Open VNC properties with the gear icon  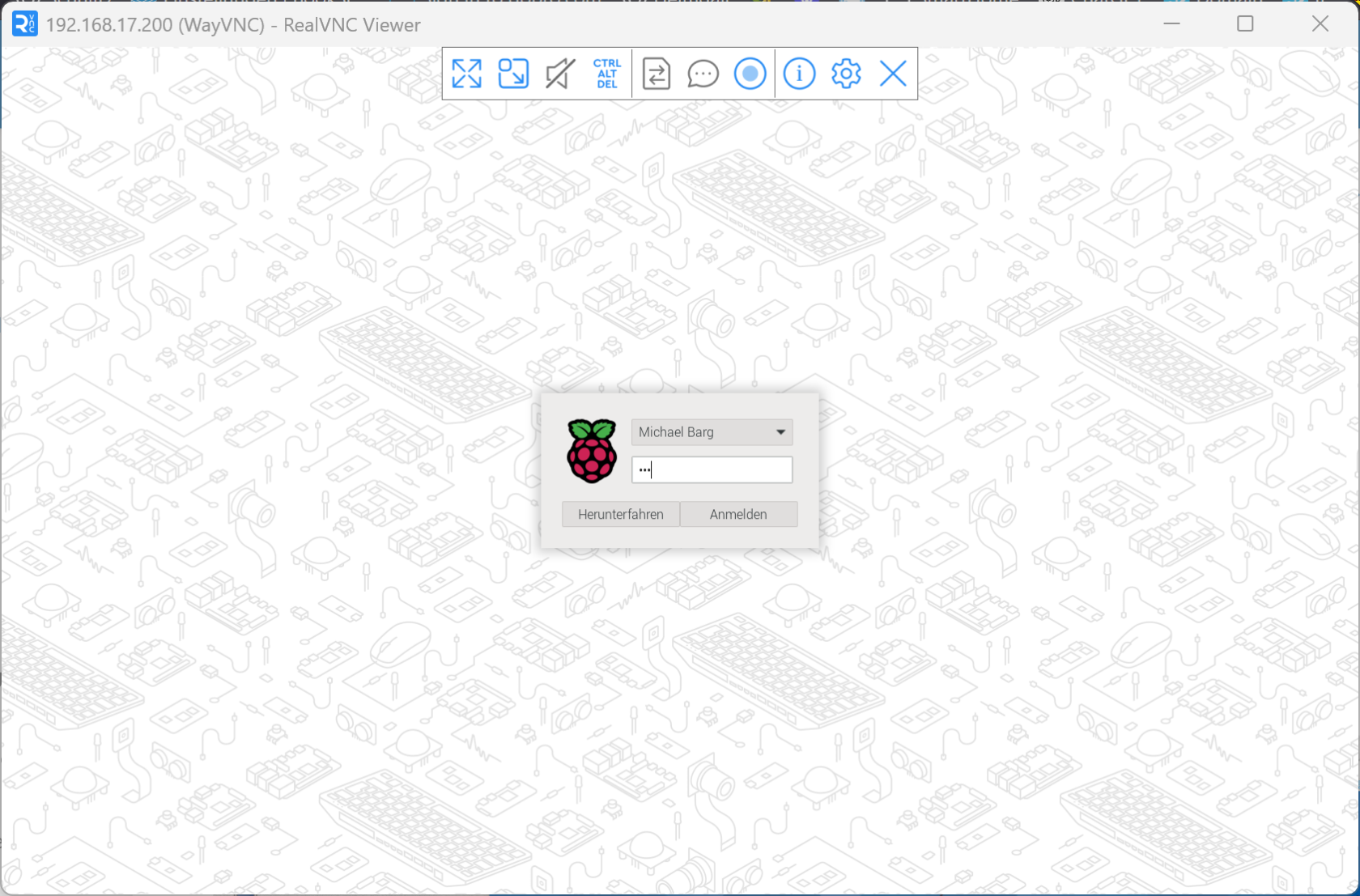tap(846, 74)
